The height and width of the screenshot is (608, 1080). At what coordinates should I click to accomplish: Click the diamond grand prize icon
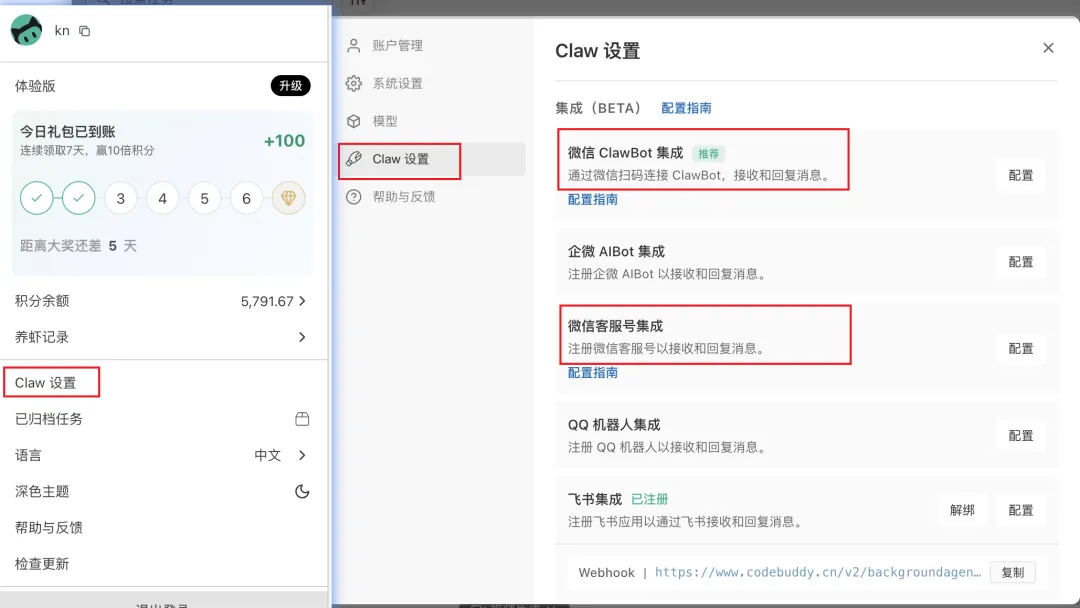click(x=289, y=198)
